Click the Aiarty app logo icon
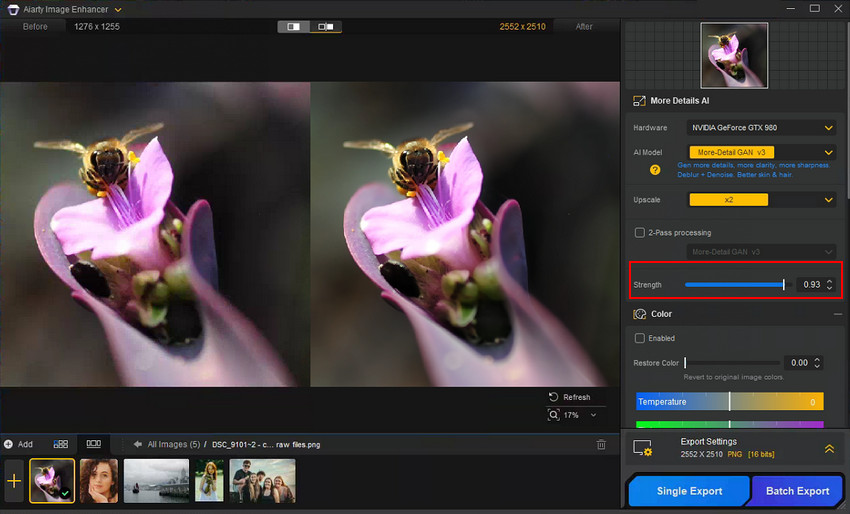 (13, 9)
